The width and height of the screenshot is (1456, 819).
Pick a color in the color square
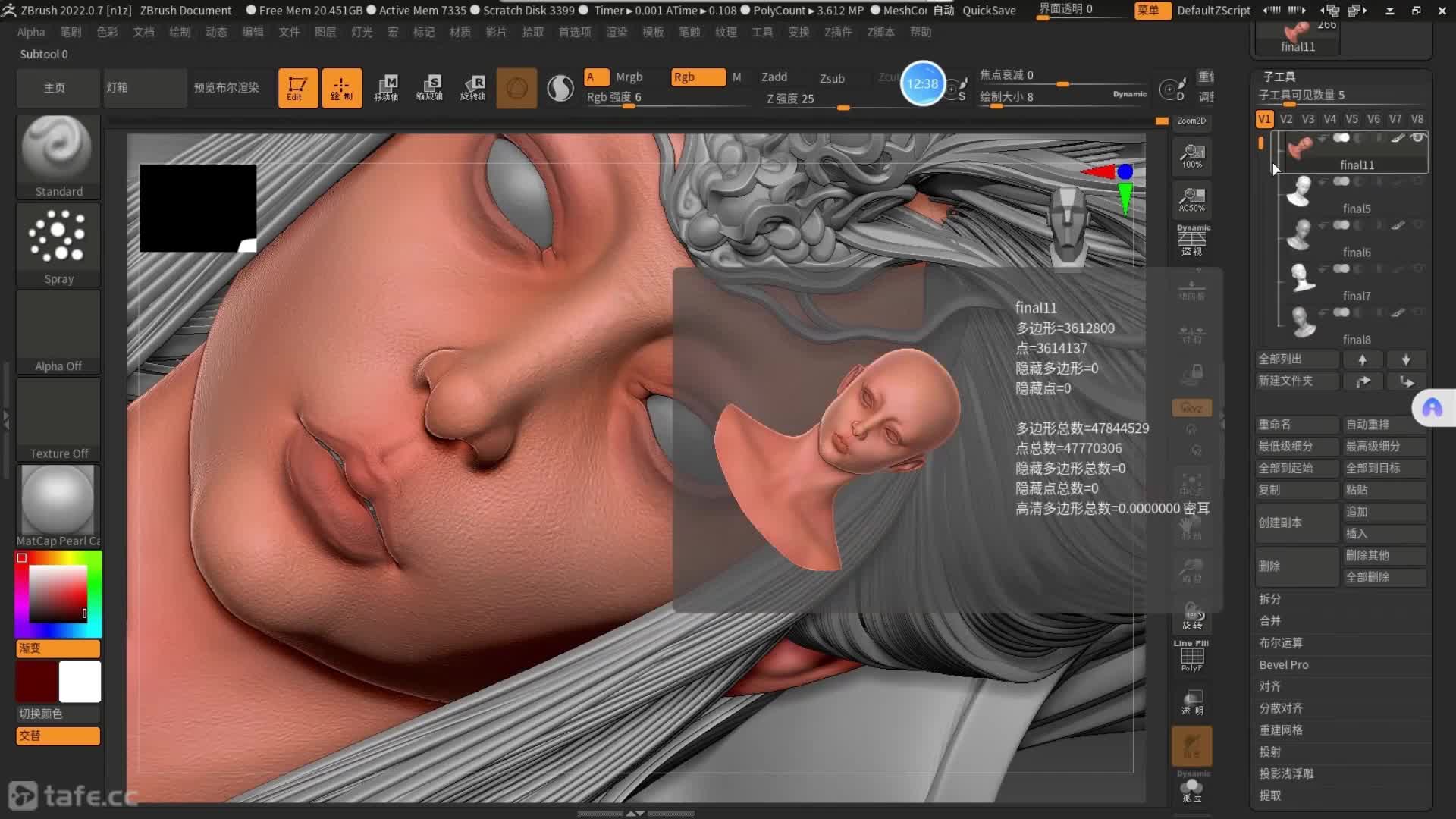[x=58, y=594]
